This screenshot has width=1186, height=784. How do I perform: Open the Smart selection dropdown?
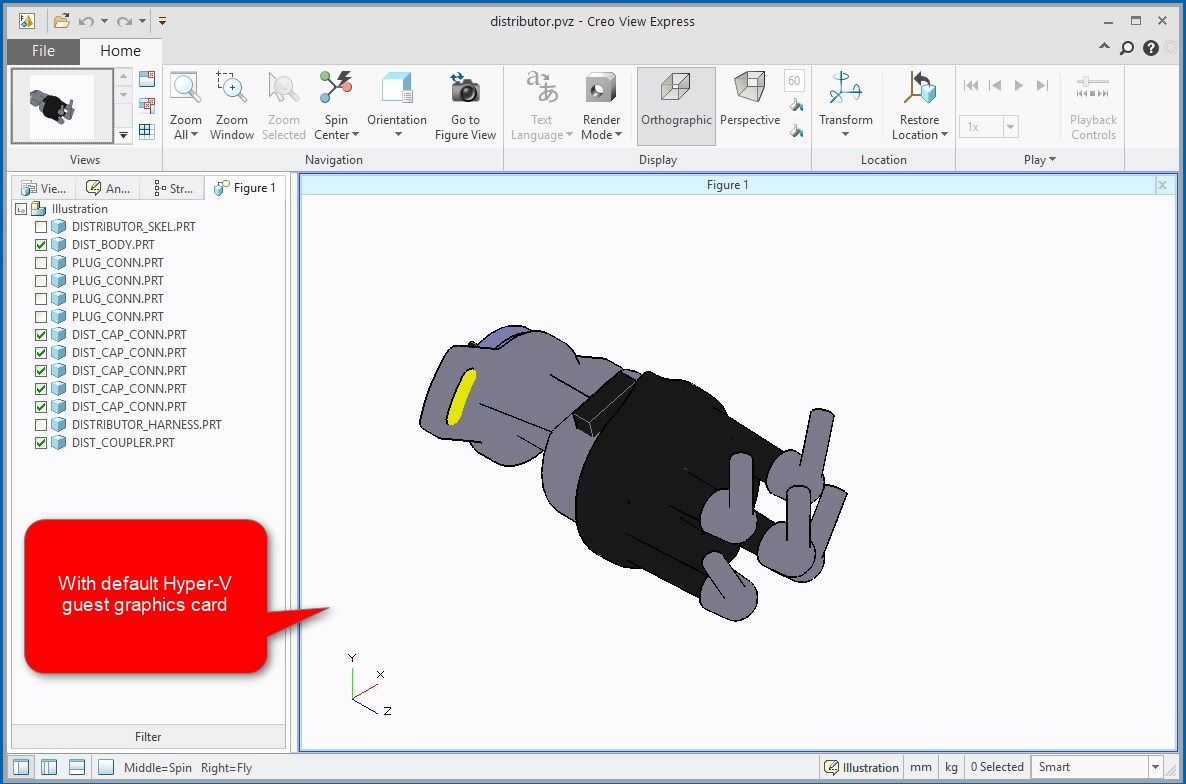click(1155, 767)
